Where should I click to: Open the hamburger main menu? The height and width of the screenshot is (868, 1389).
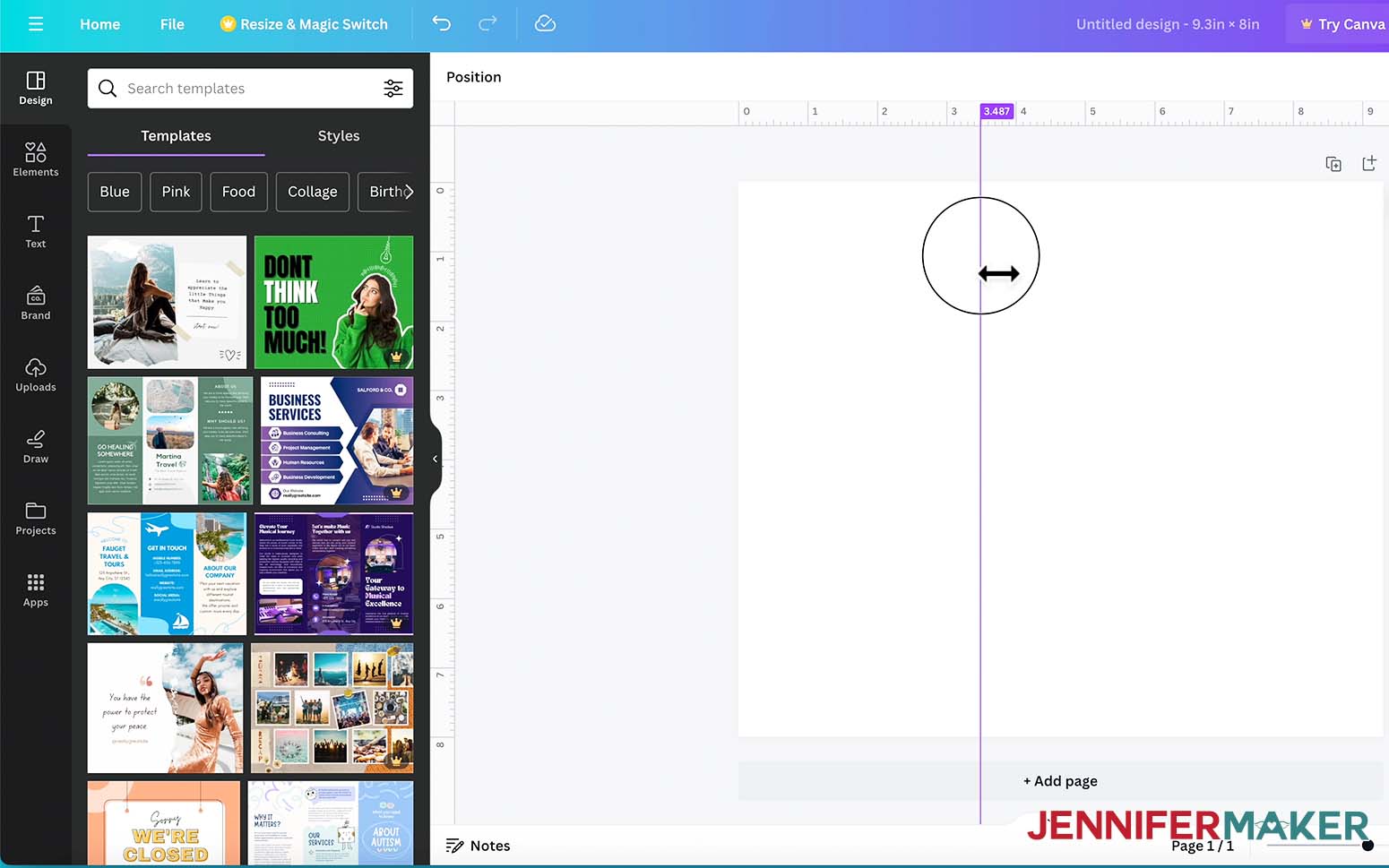(36, 24)
